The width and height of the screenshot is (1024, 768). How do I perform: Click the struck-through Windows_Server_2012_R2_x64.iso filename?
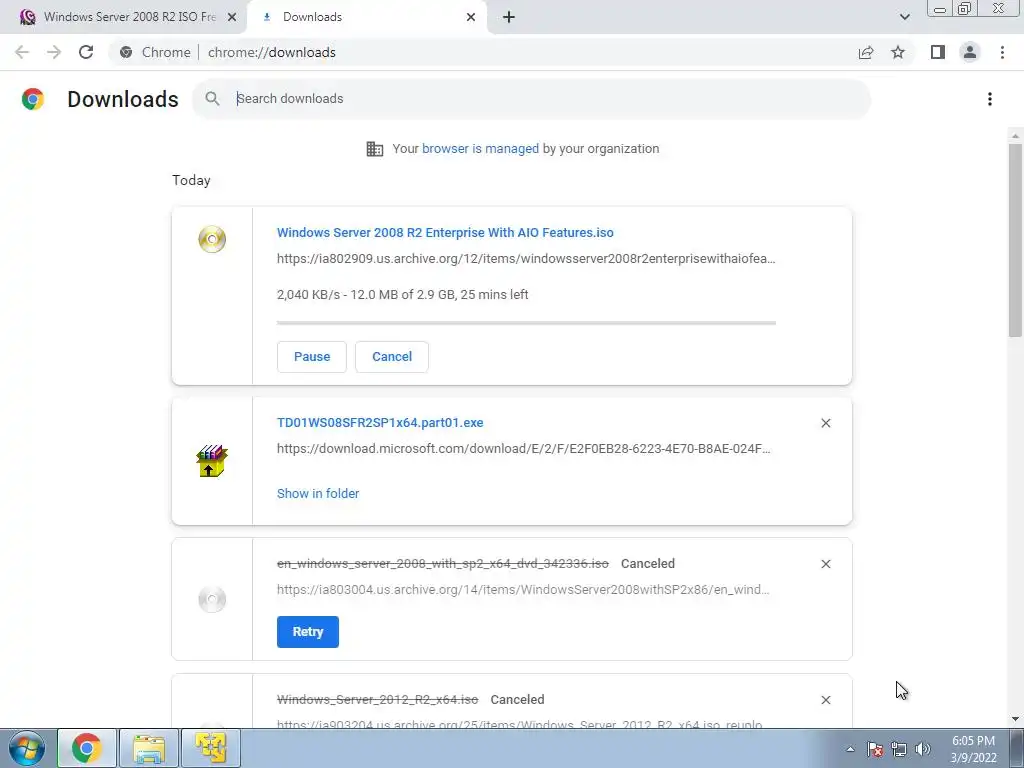(377, 699)
